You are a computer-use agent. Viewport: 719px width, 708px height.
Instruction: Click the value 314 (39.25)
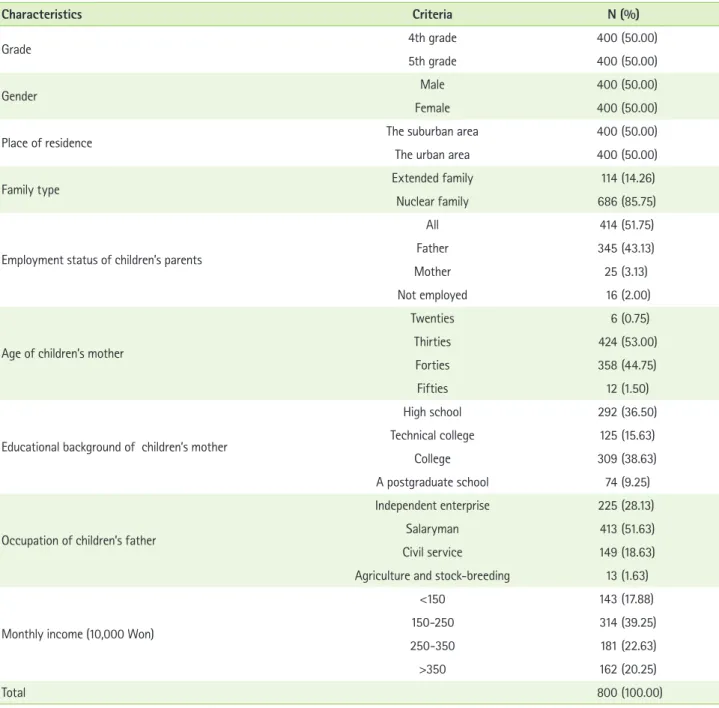point(627,622)
